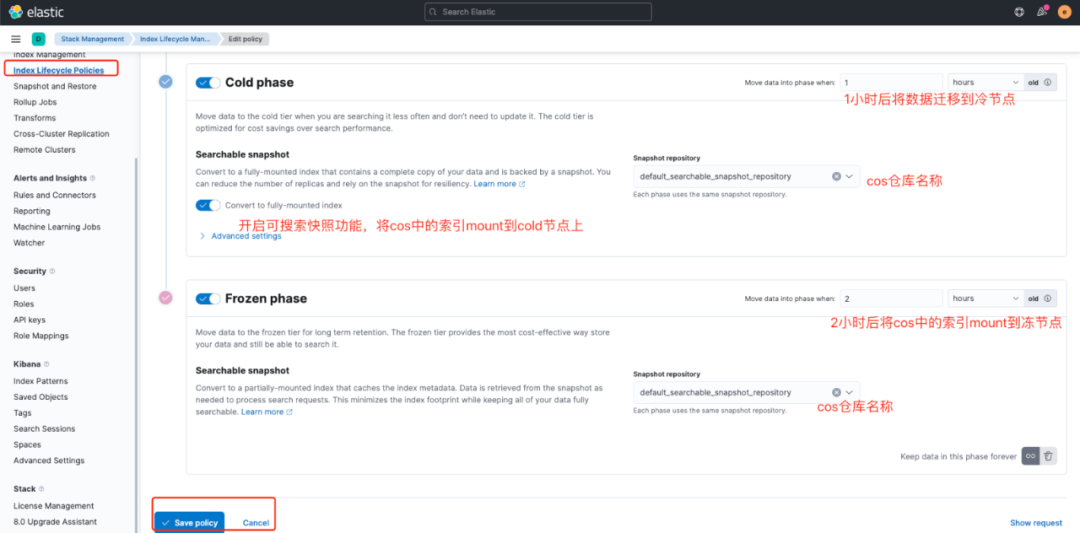The width and height of the screenshot is (1080, 533).
Task: Open the newsfeed notifications icon
Action: [x=1042, y=12]
